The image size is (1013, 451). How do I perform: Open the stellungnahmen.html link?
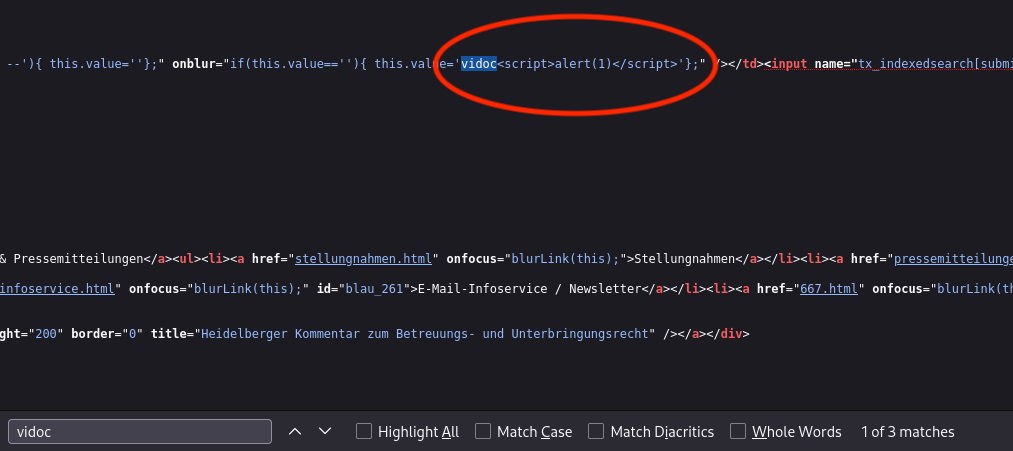pyautogui.click(x=364, y=259)
